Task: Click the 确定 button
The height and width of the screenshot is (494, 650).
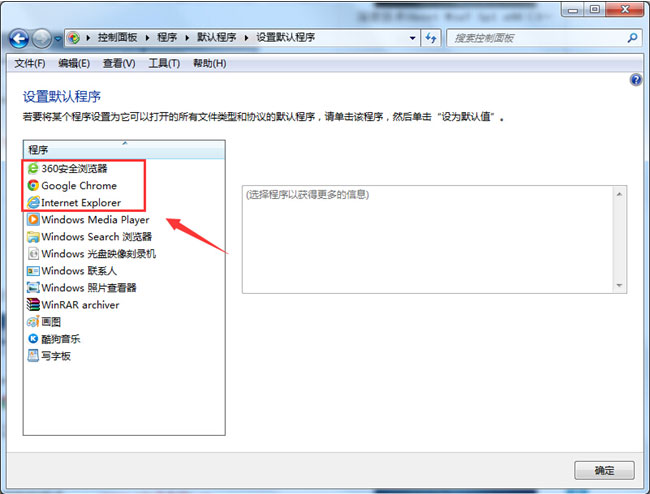Action: pyautogui.click(x=604, y=470)
